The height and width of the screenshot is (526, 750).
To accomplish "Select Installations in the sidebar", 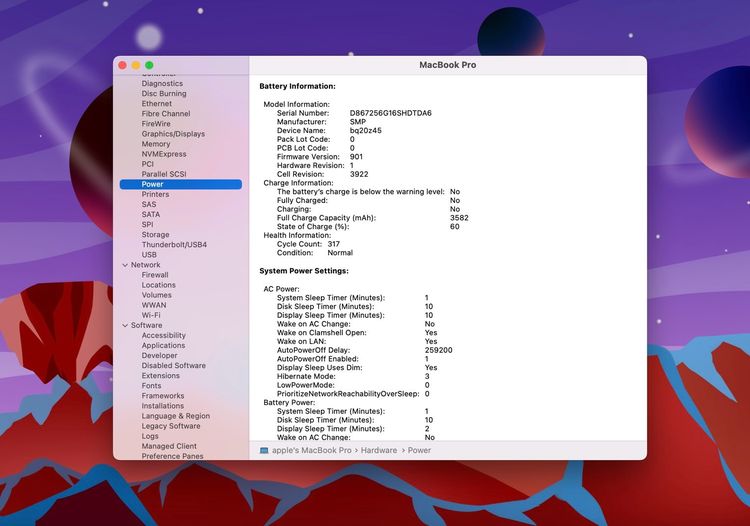I will (163, 405).
